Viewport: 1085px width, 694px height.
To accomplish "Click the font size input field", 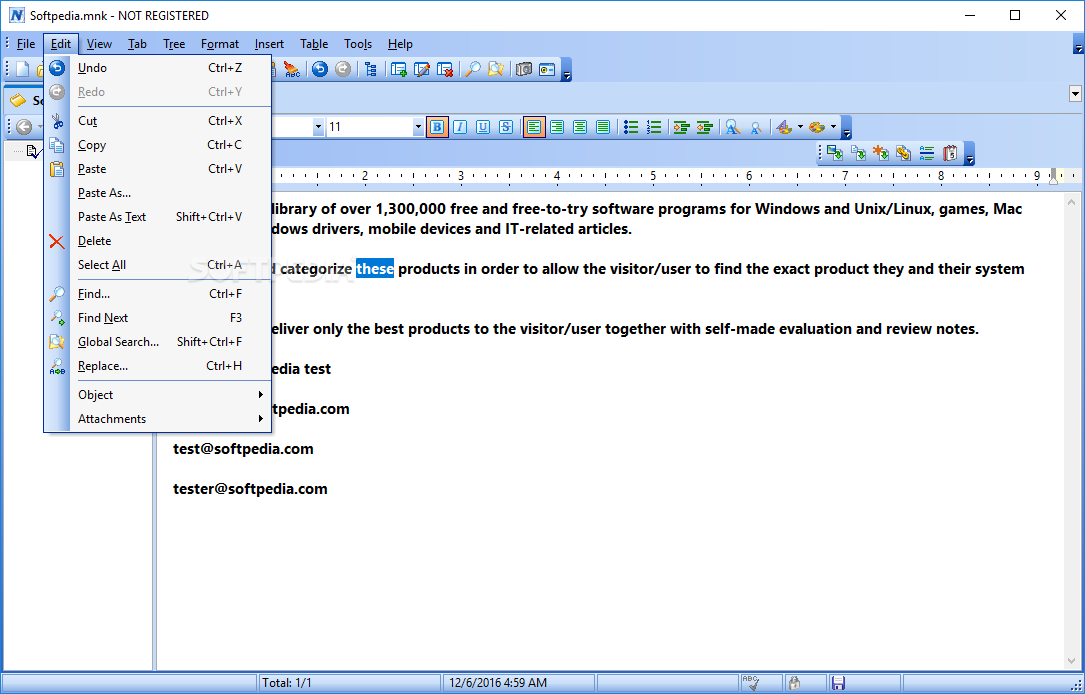I will pyautogui.click(x=370, y=127).
